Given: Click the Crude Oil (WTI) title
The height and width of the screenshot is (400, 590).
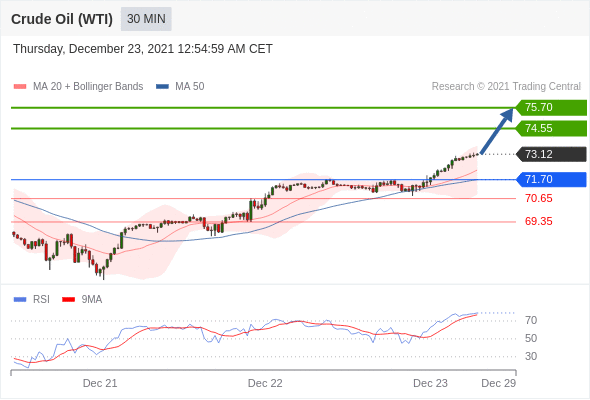Looking at the screenshot, I should tap(62, 19).
